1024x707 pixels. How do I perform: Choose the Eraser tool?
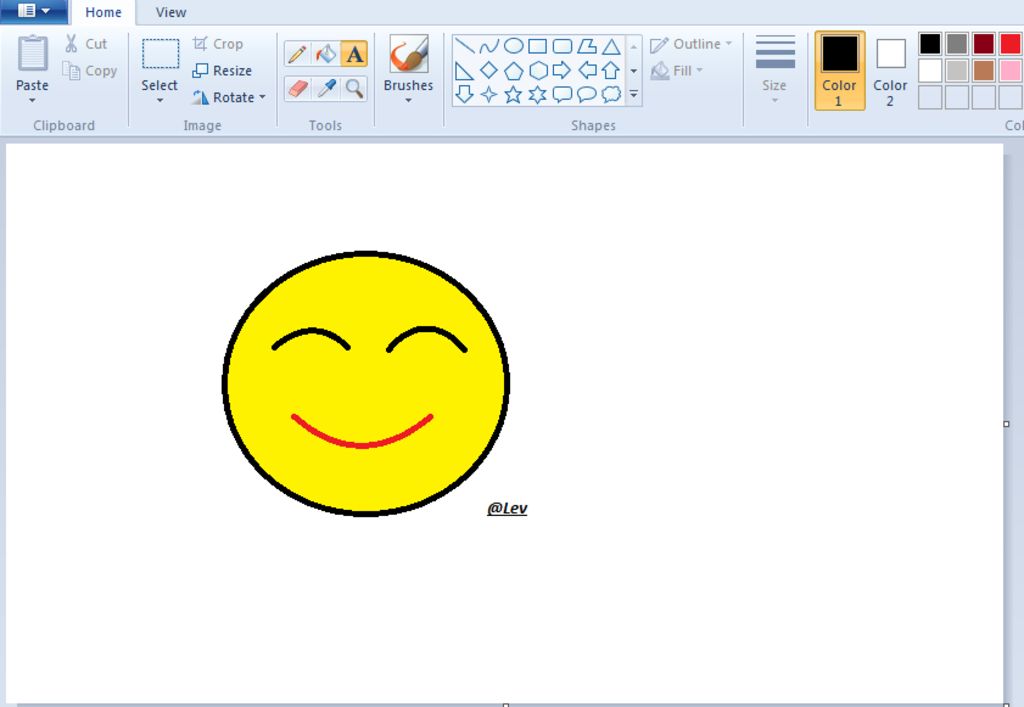coord(297,88)
